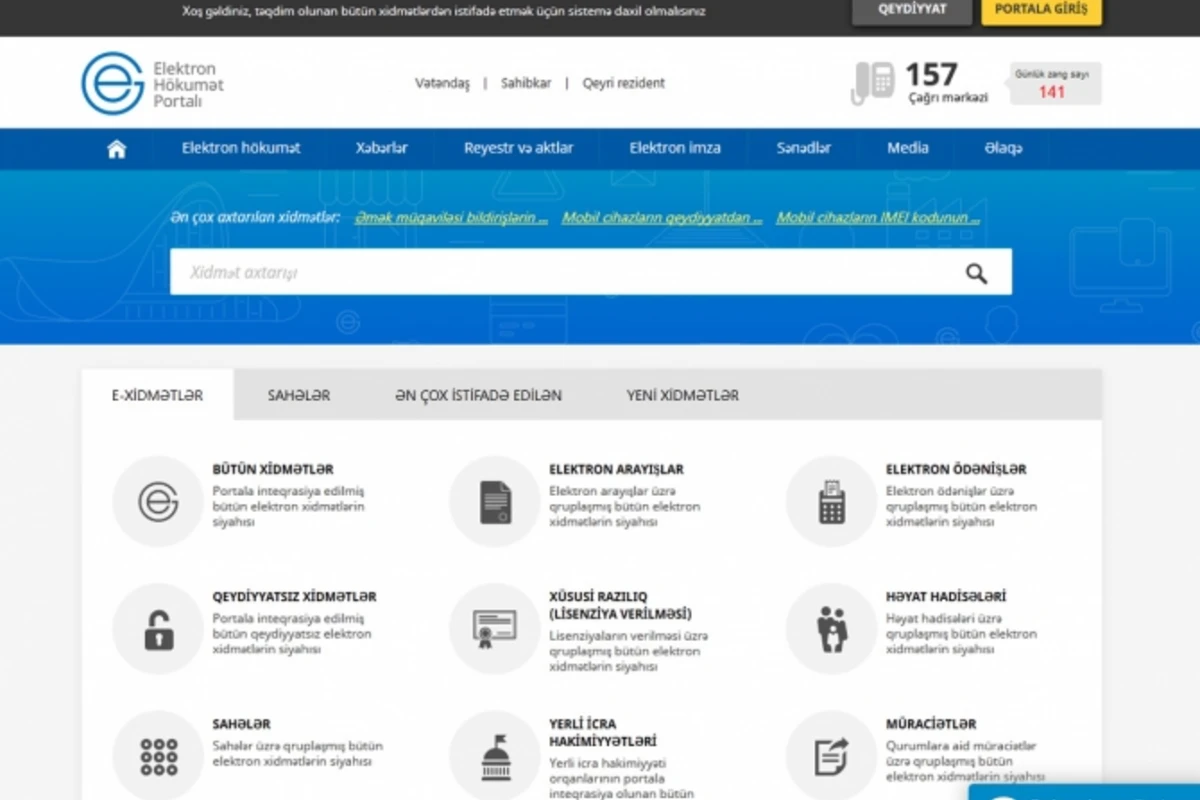Select the Yeni Xidmətlər tab
Screen dimensions: 1200x800
coord(682,395)
